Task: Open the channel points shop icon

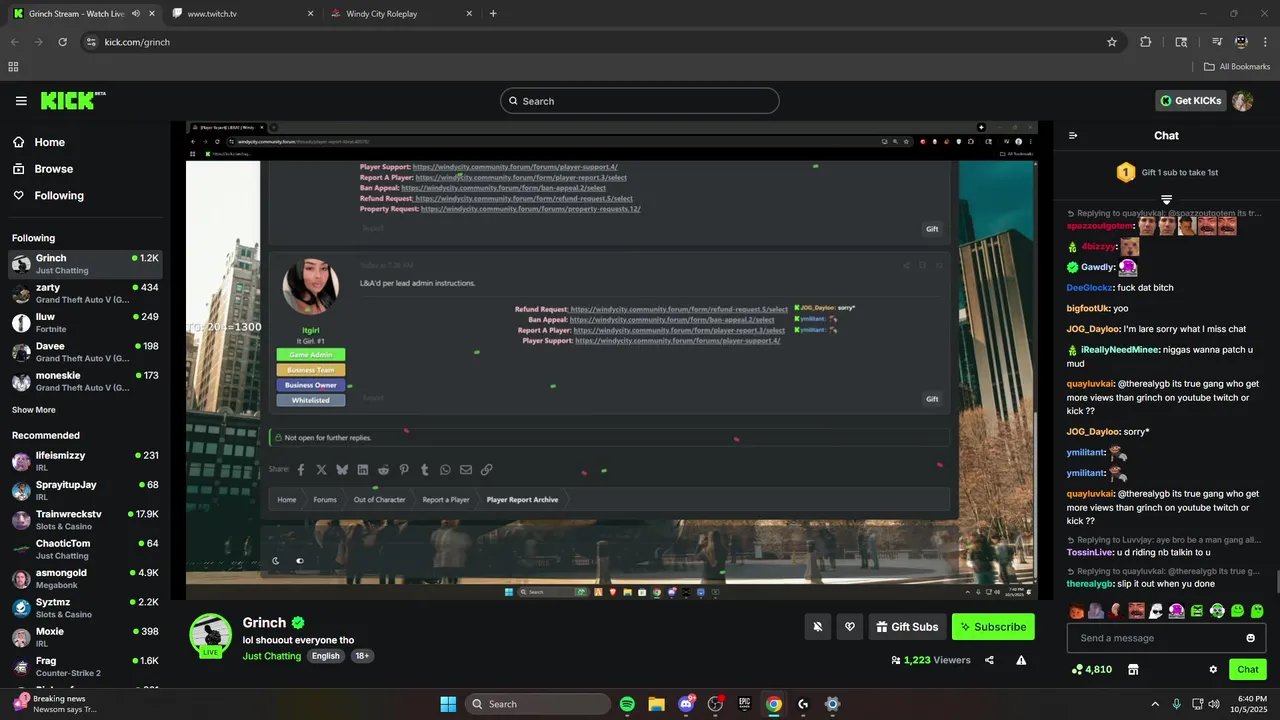Action: (x=1133, y=669)
